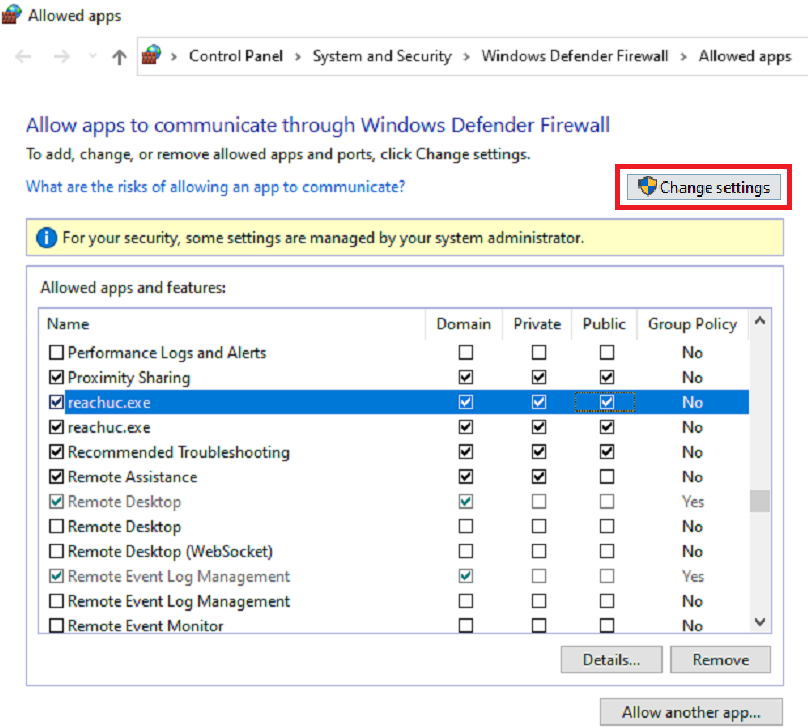Toggle Domain checkbox for highlighted reachuc.exe
This screenshot has height=728, width=808.
coord(465,402)
